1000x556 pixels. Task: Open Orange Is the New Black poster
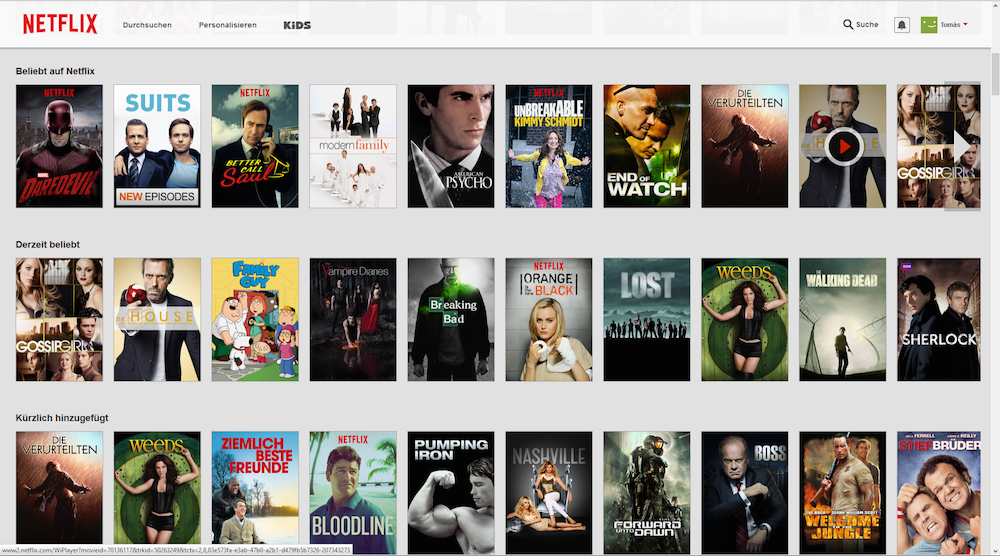[x=549, y=319]
